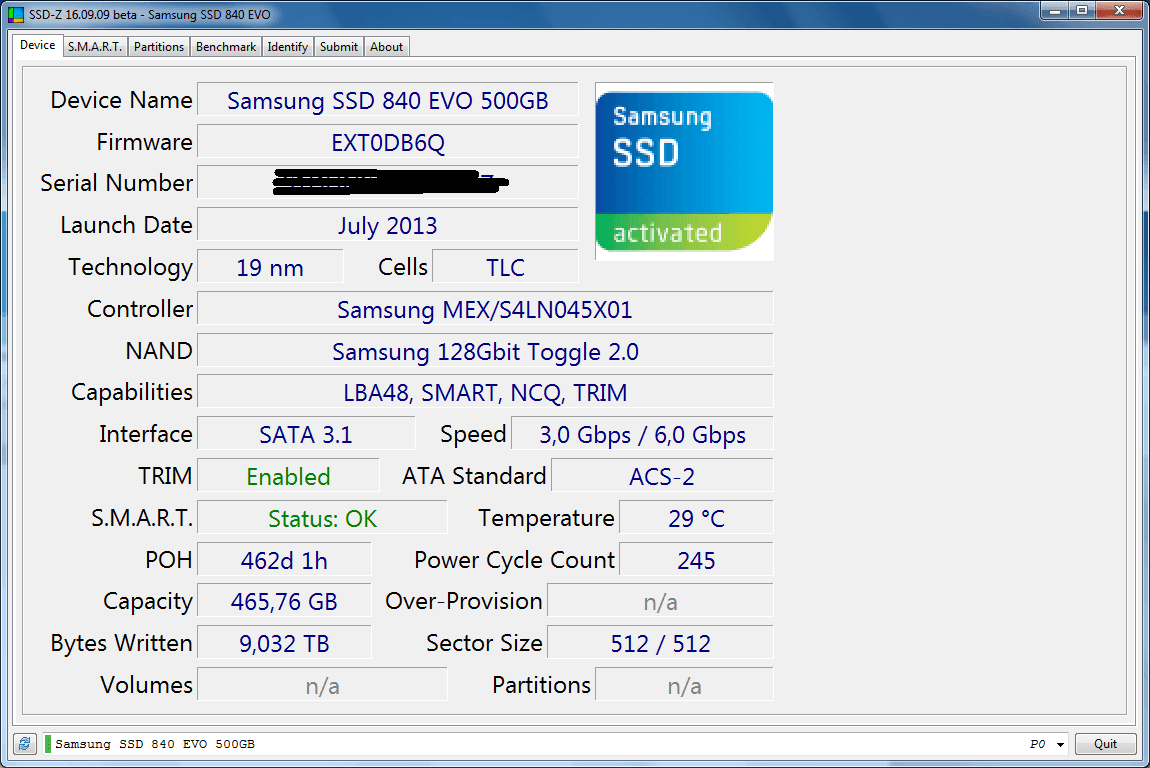Open the Benchmark tab
Image resolution: width=1150 pixels, height=768 pixels.
[226, 47]
